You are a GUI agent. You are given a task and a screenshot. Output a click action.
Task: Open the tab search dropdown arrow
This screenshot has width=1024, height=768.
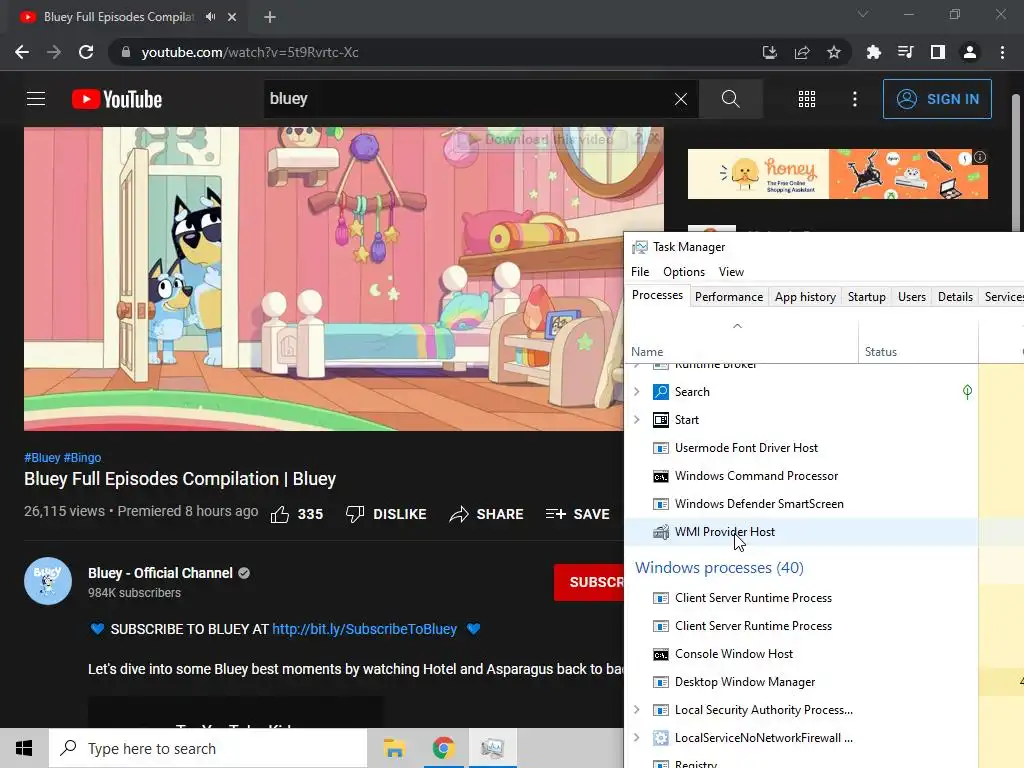coord(863,14)
